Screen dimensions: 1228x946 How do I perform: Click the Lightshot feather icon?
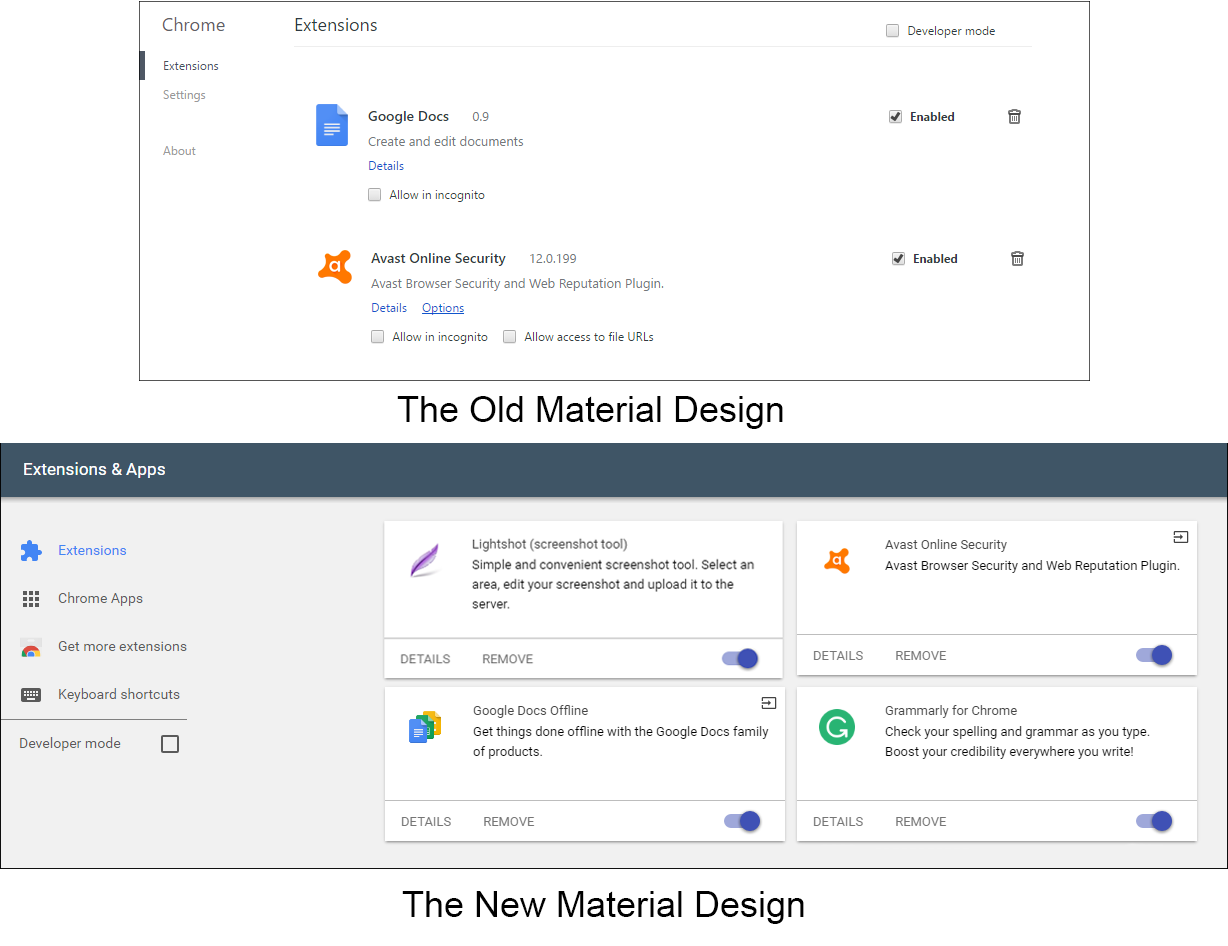(x=425, y=560)
